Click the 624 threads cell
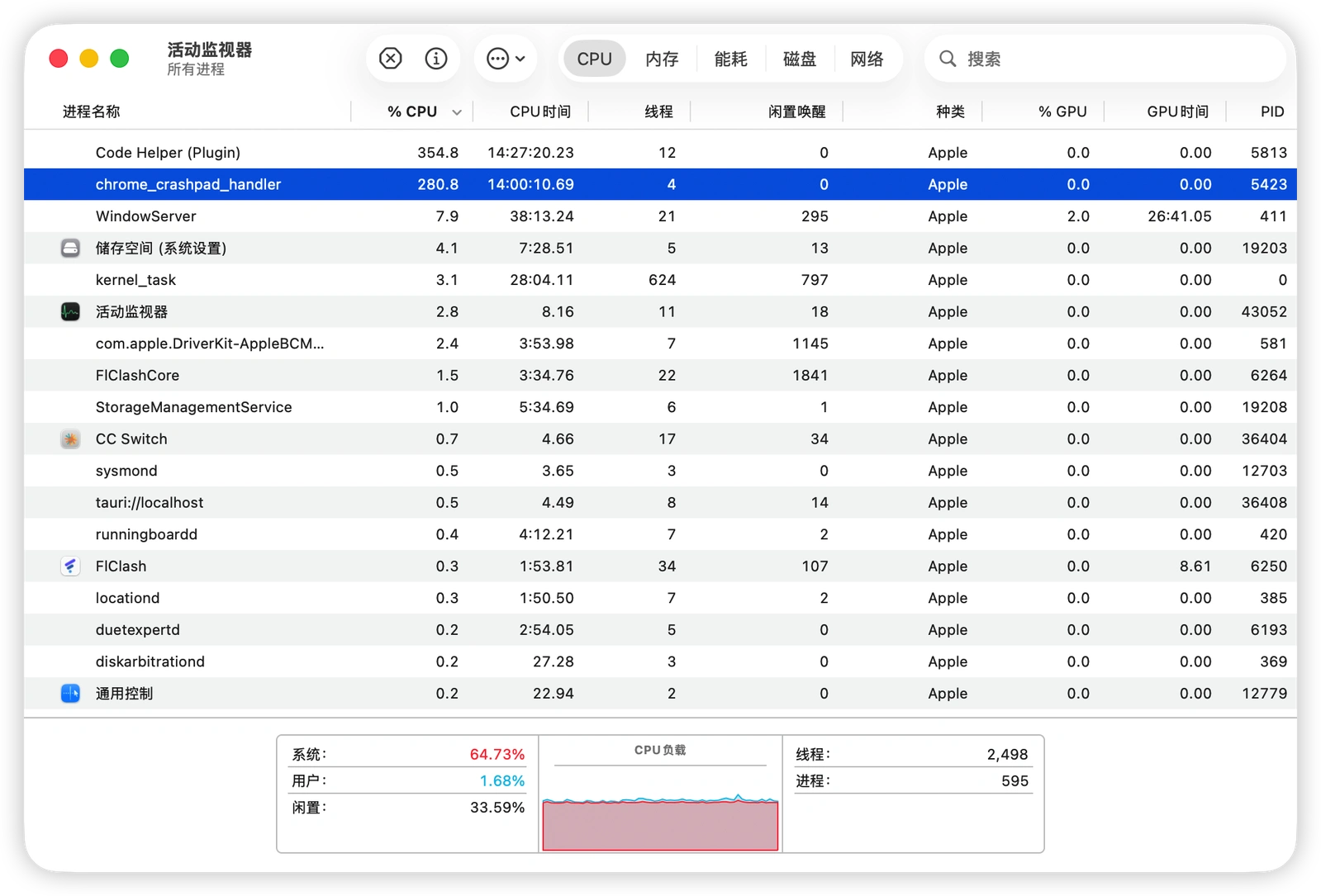 [x=662, y=279]
